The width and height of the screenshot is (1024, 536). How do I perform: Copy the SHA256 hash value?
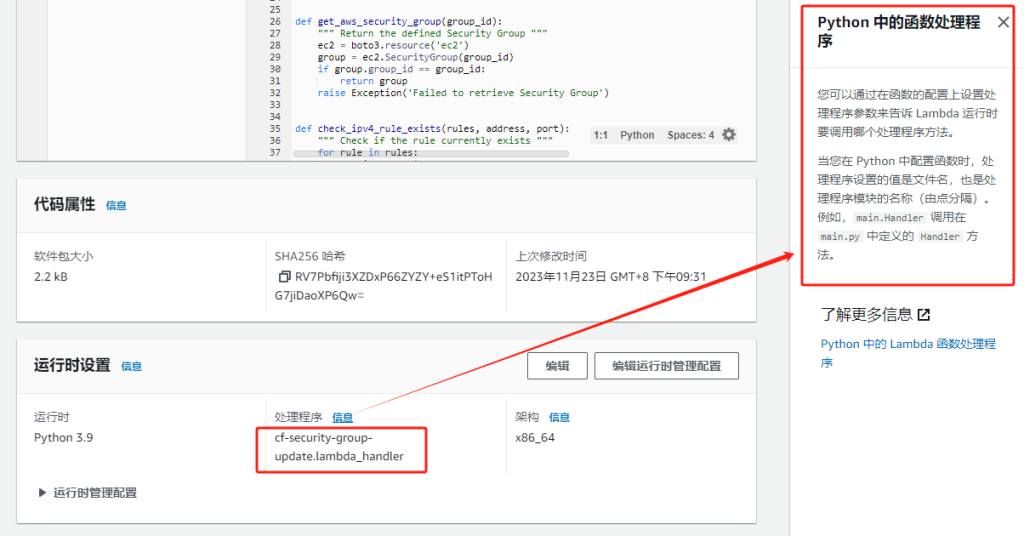click(284, 277)
